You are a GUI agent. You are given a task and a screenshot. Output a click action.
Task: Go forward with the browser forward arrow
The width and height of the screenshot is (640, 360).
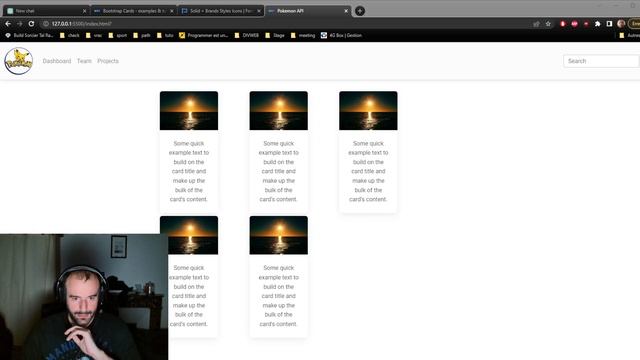point(20,24)
